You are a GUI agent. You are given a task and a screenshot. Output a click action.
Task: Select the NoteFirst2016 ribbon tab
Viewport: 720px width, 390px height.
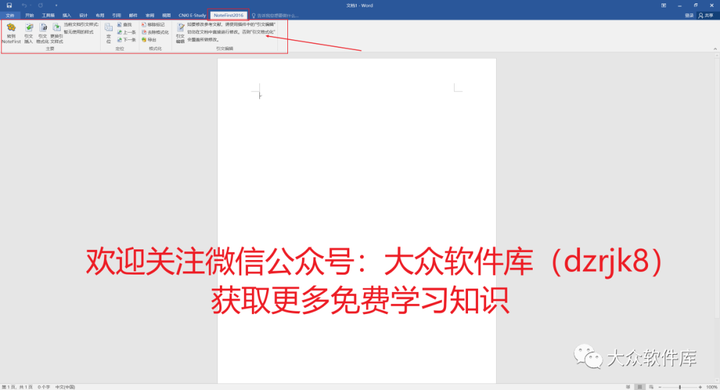(x=229, y=15)
